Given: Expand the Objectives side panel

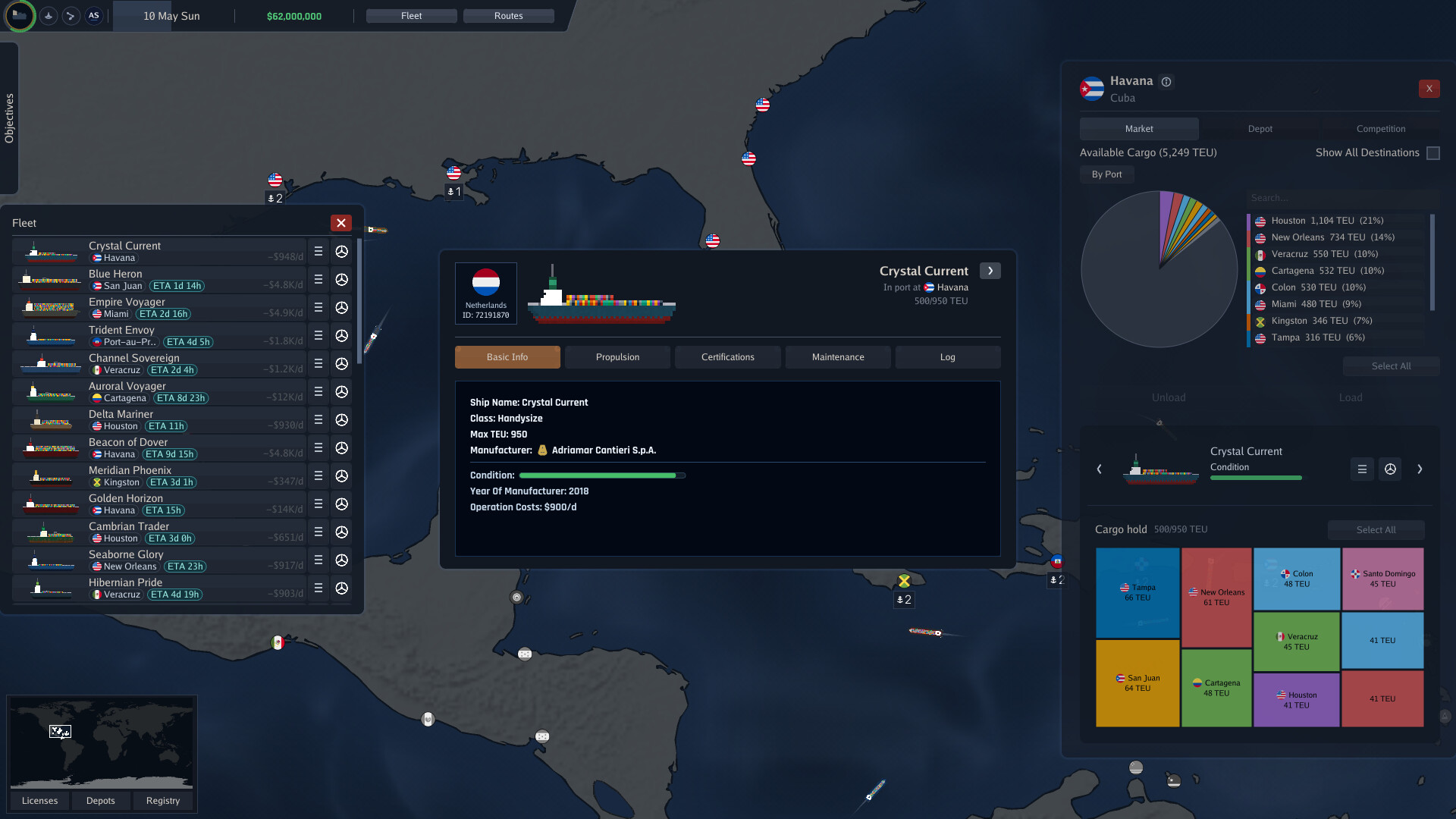Looking at the screenshot, I should click(x=9, y=118).
